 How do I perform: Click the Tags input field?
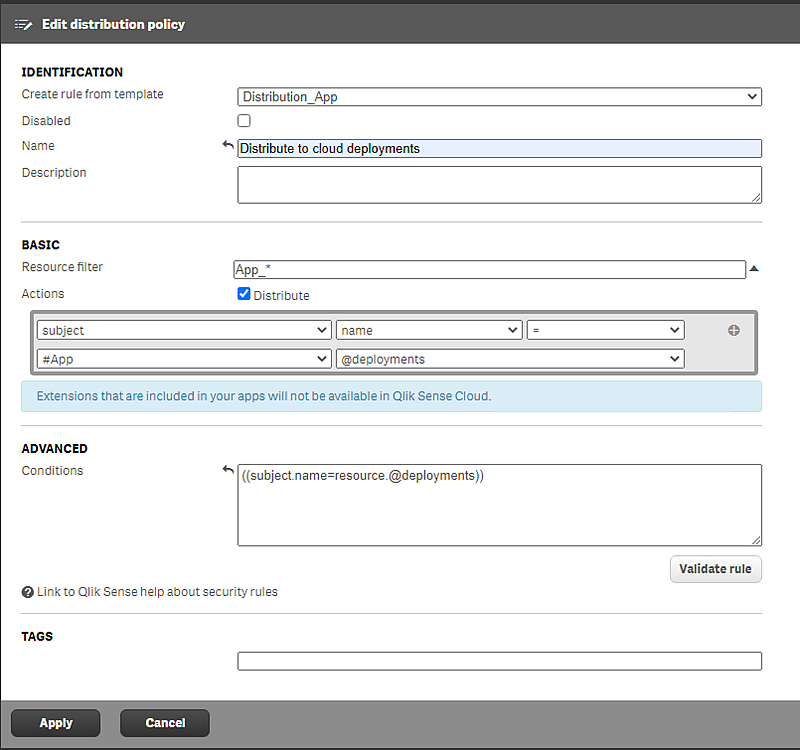(x=498, y=660)
